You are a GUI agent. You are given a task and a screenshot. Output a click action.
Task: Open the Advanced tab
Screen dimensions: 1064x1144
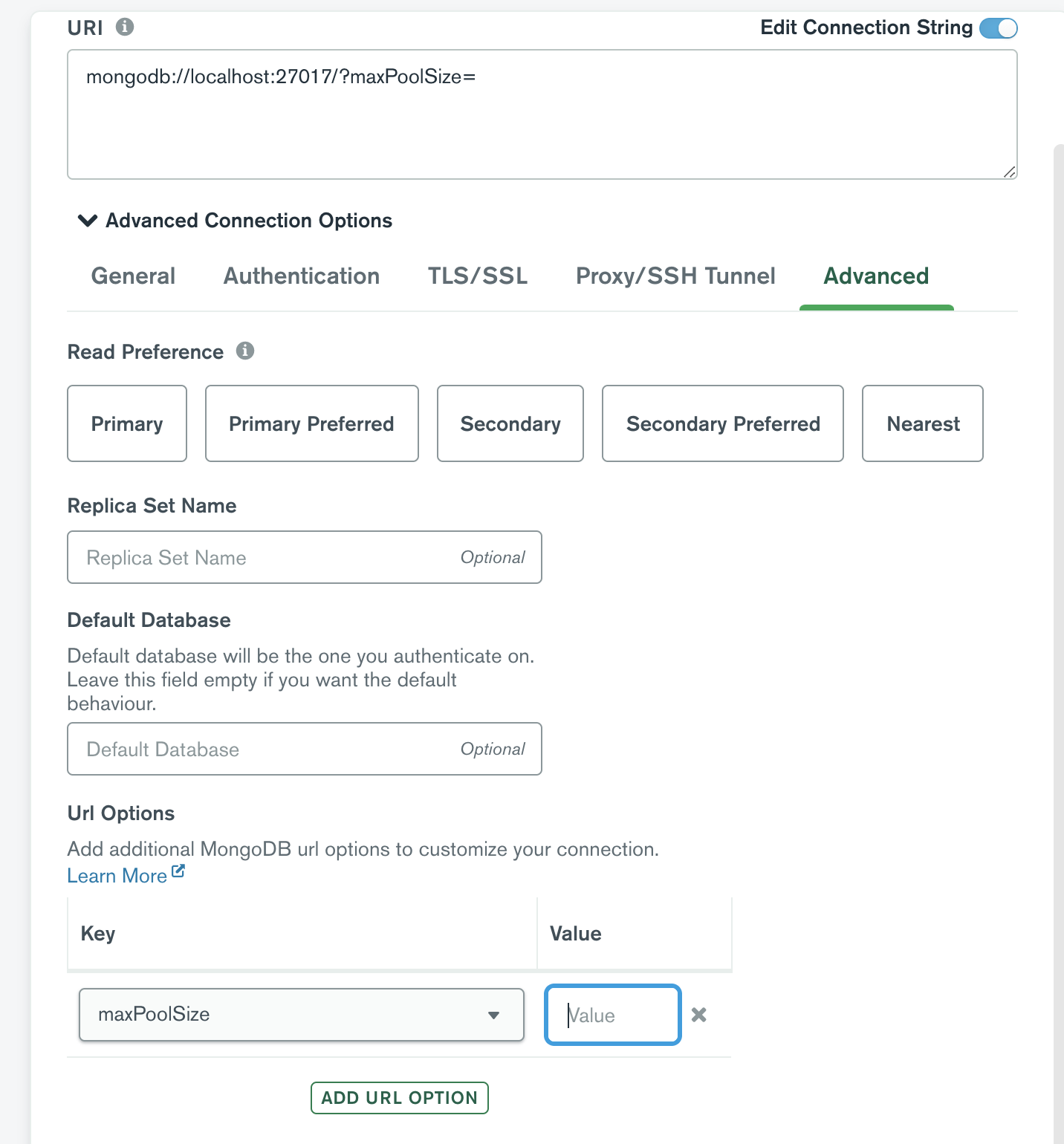(x=876, y=276)
